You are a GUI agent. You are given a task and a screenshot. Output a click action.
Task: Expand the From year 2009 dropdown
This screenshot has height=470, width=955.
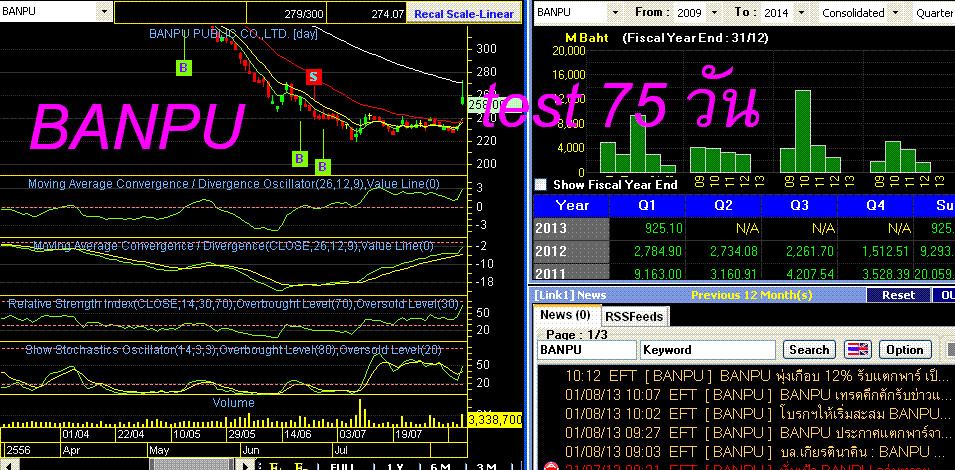coord(714,13)
